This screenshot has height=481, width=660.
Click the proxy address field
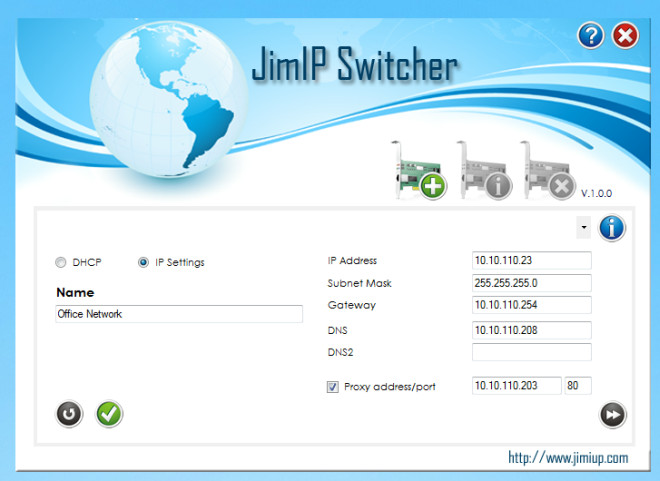tap(516, 385)
